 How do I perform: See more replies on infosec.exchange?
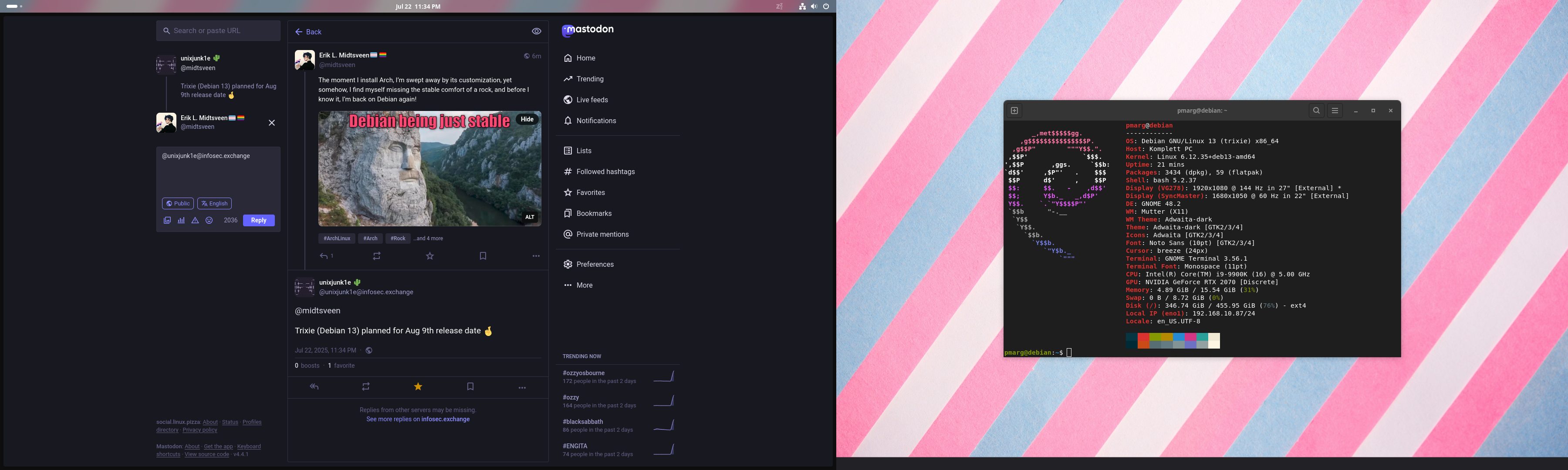click(x=418, y=420)
